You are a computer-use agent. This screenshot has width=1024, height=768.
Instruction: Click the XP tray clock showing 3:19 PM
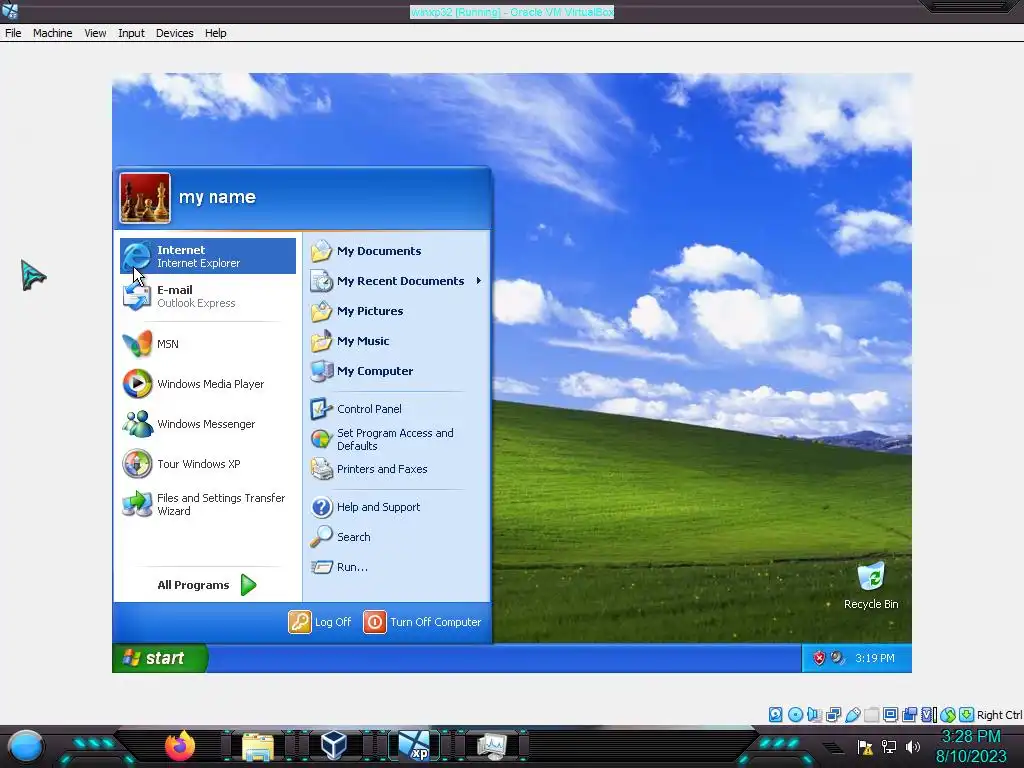[x=874, y=658]
